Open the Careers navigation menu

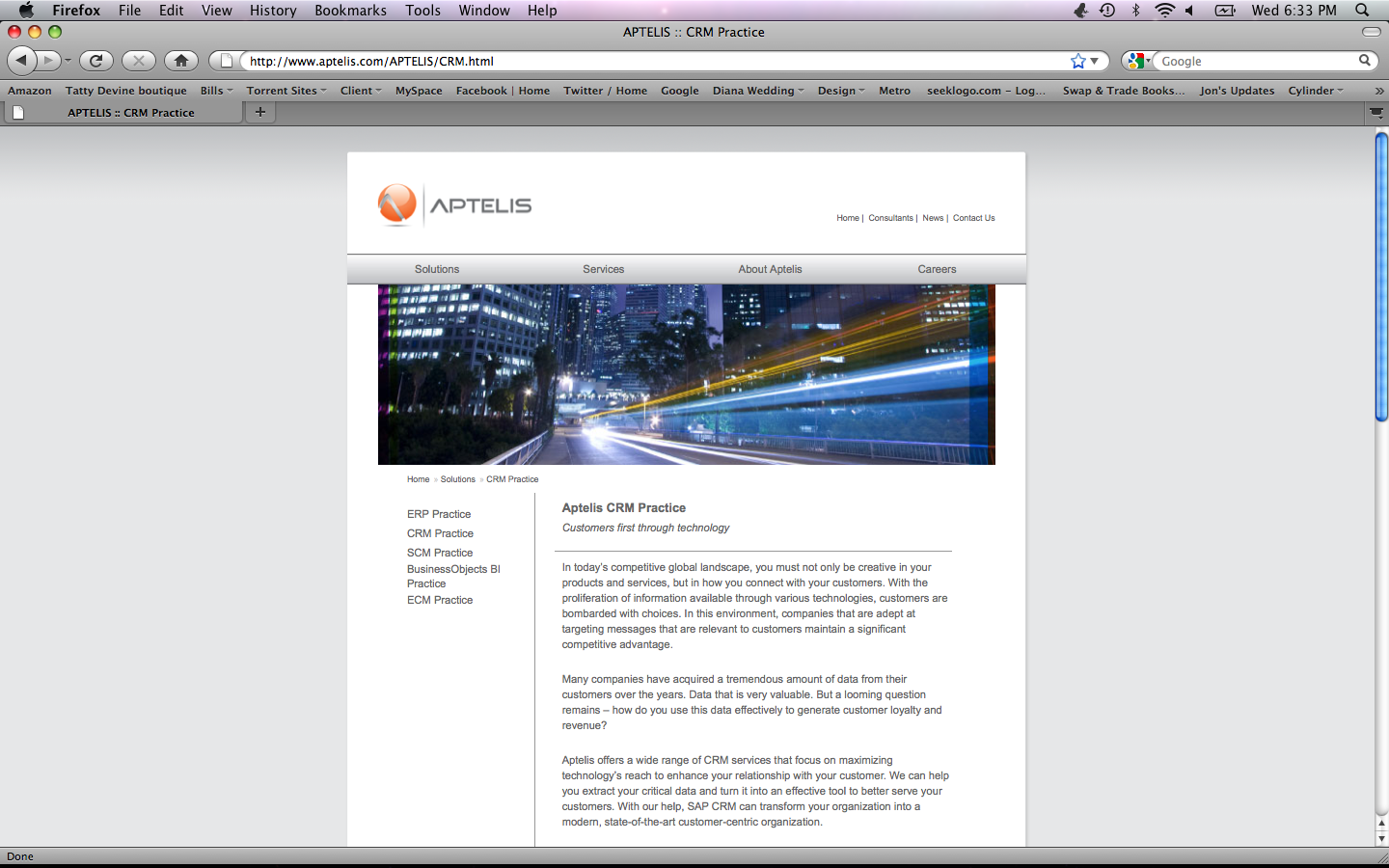coord(937,269)
